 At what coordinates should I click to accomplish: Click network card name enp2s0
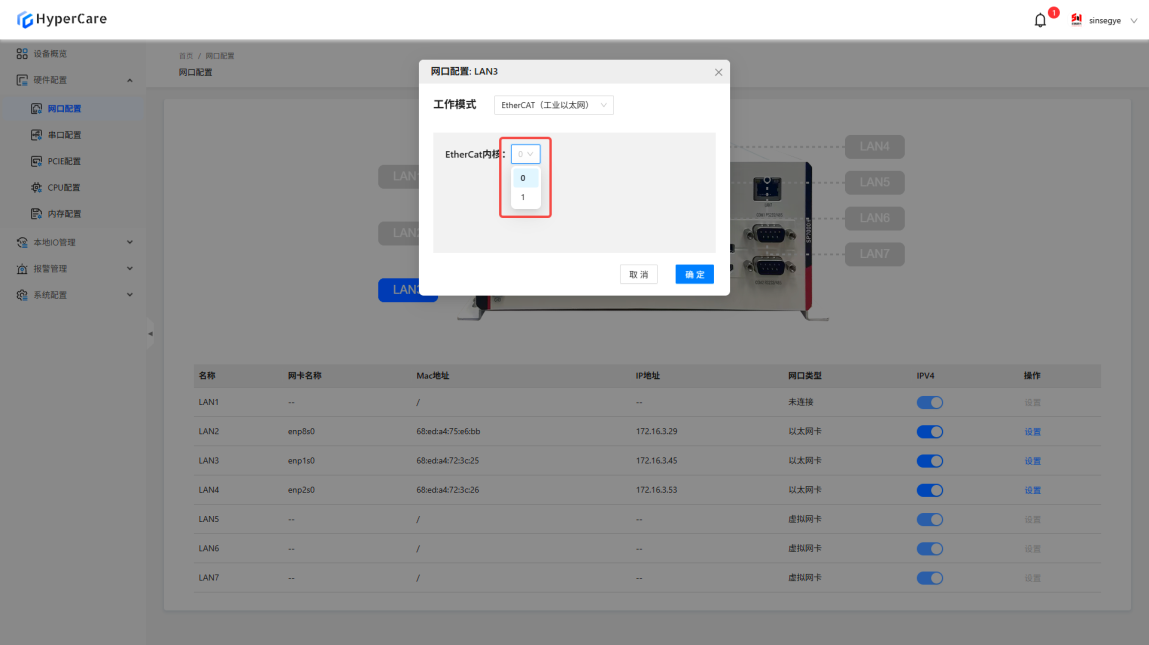301,490
